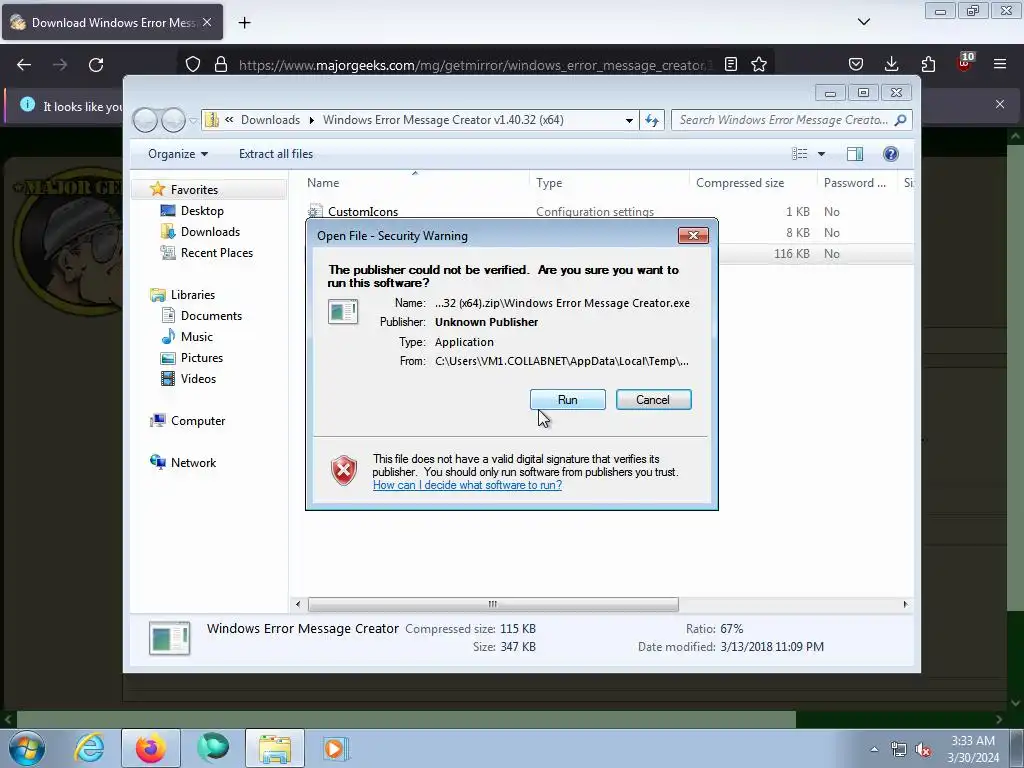Open Firefox extensions icon

tap(928, 65)
